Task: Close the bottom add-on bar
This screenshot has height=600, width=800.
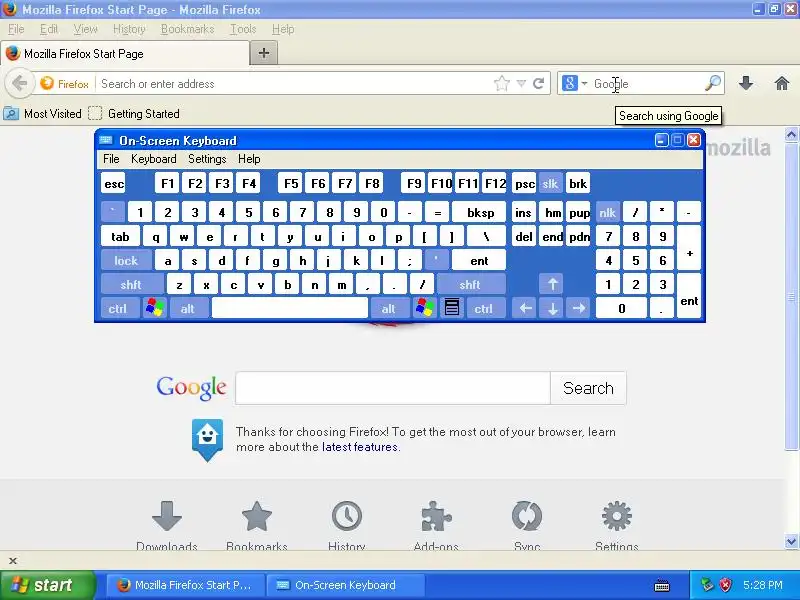Action: point(13,561)
